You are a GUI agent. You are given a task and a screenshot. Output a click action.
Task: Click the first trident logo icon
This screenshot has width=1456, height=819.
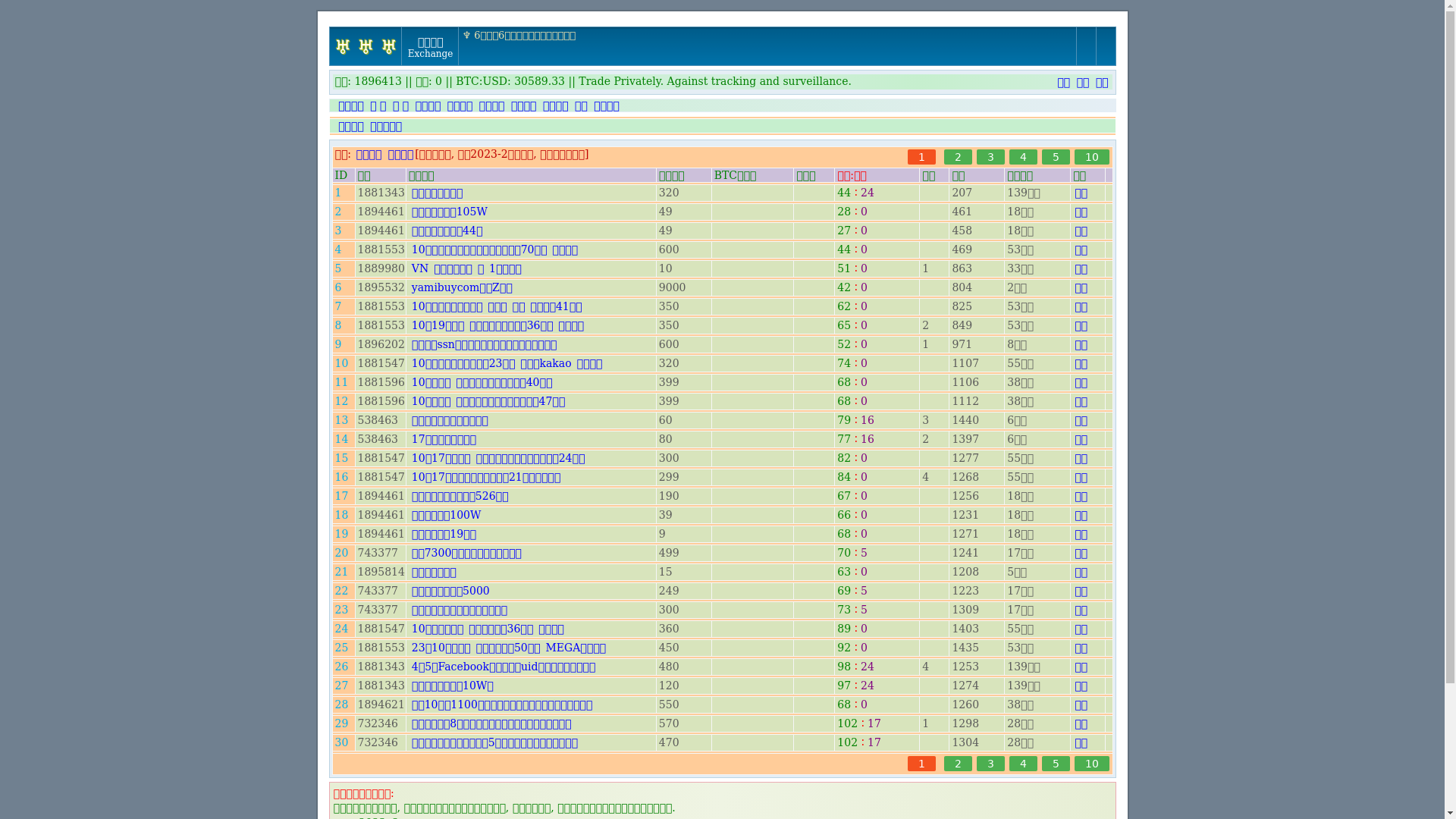point(343,46)
